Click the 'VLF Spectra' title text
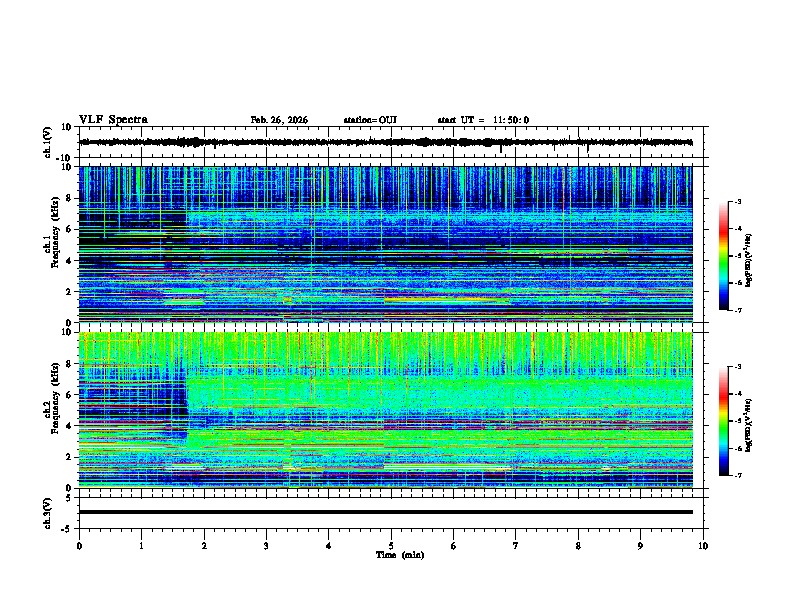Viewport: 792px width, 612px height. coord(113,120)
